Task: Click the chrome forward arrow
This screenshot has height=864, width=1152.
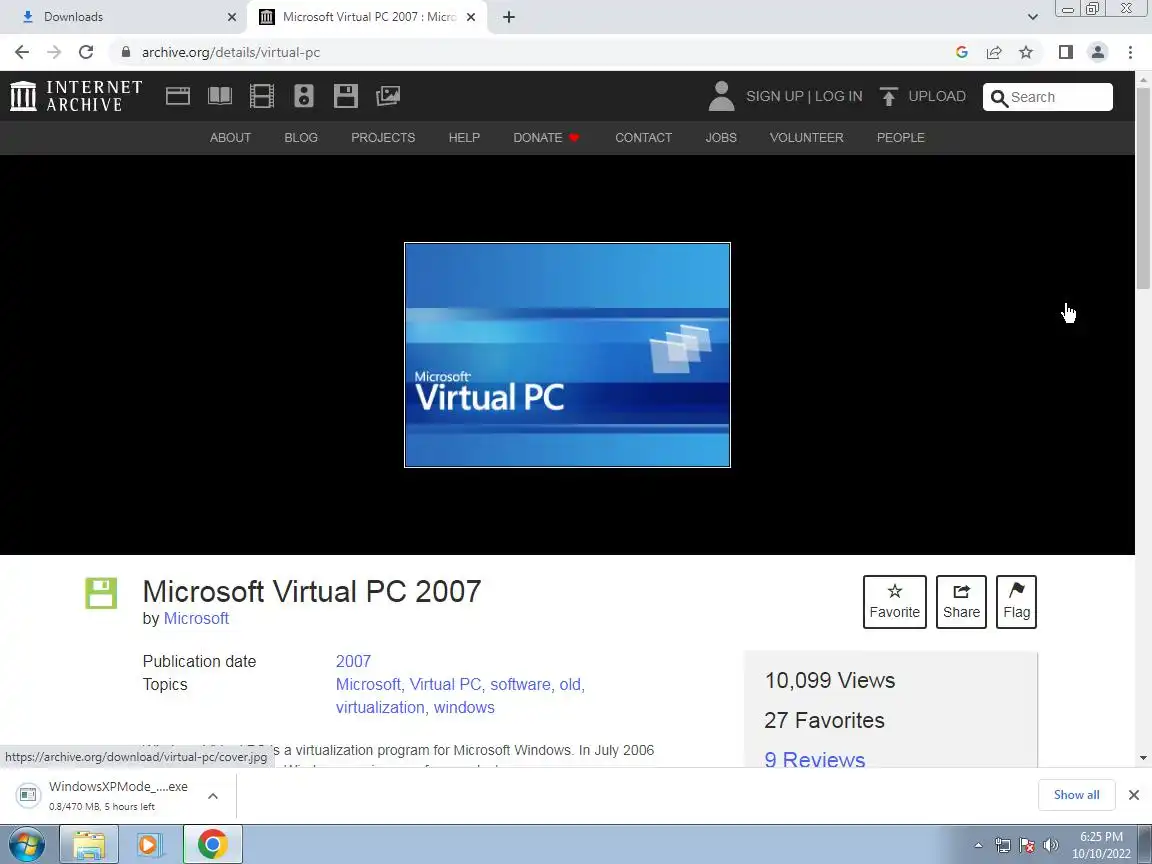Action: 54,52
